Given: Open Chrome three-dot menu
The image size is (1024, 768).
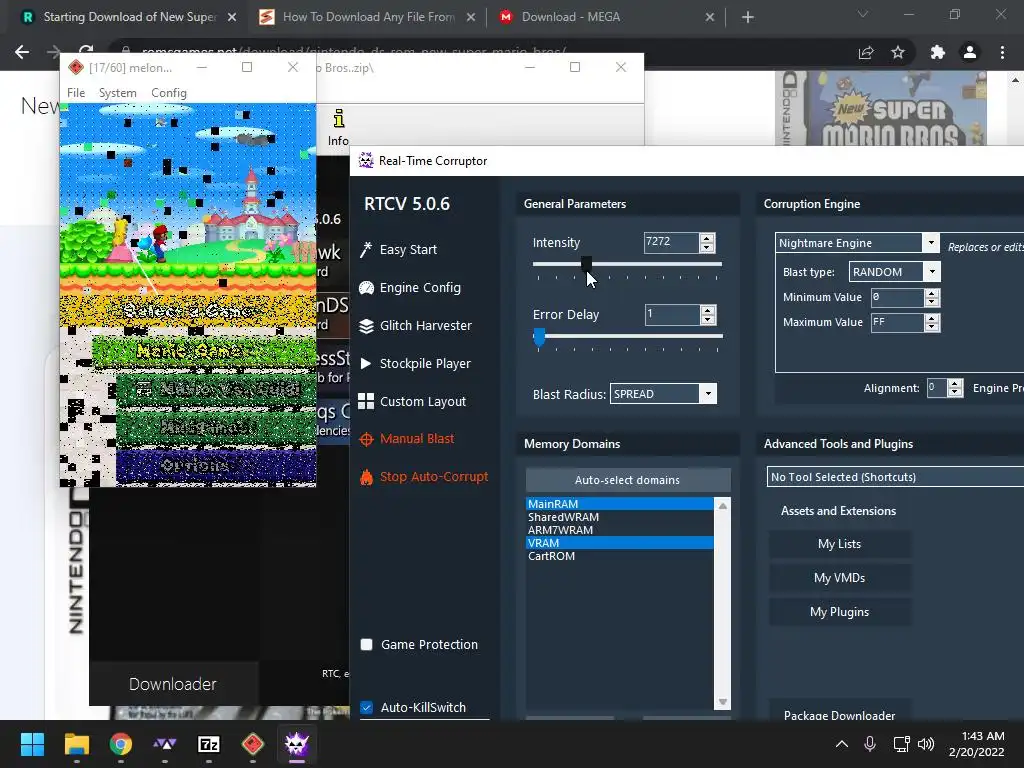Looking at the screenshot, I should pyautogui.click(x=1002, y=52).
